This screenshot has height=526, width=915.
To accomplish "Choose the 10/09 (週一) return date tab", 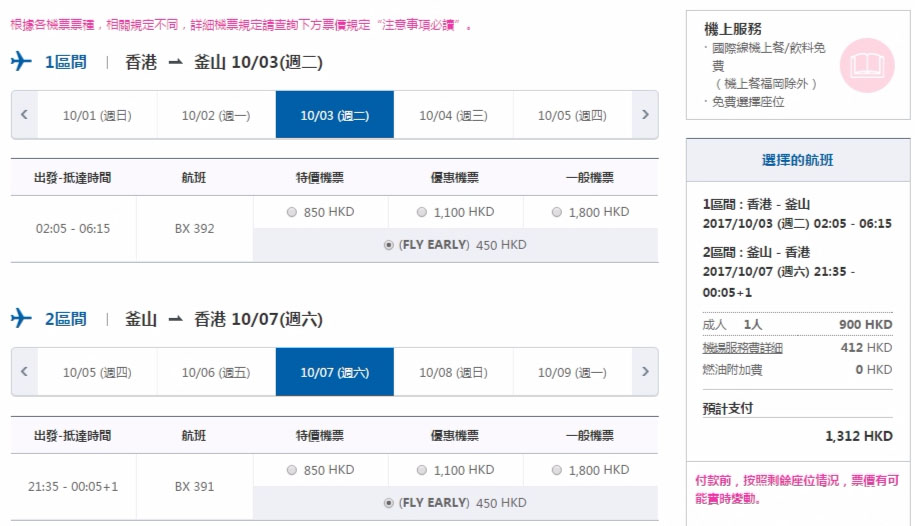I will click(x=572, y=372).
